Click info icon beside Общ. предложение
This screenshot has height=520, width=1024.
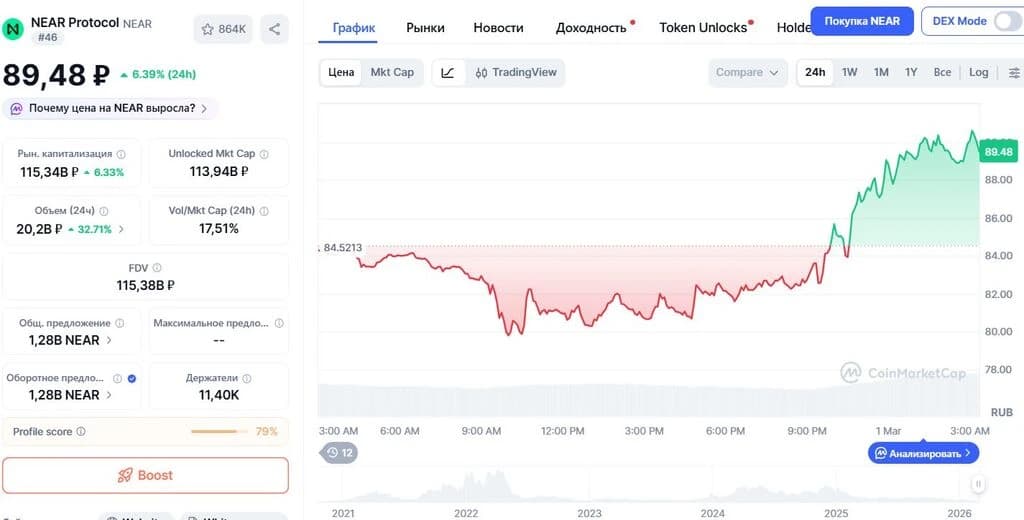pos(120,323)
